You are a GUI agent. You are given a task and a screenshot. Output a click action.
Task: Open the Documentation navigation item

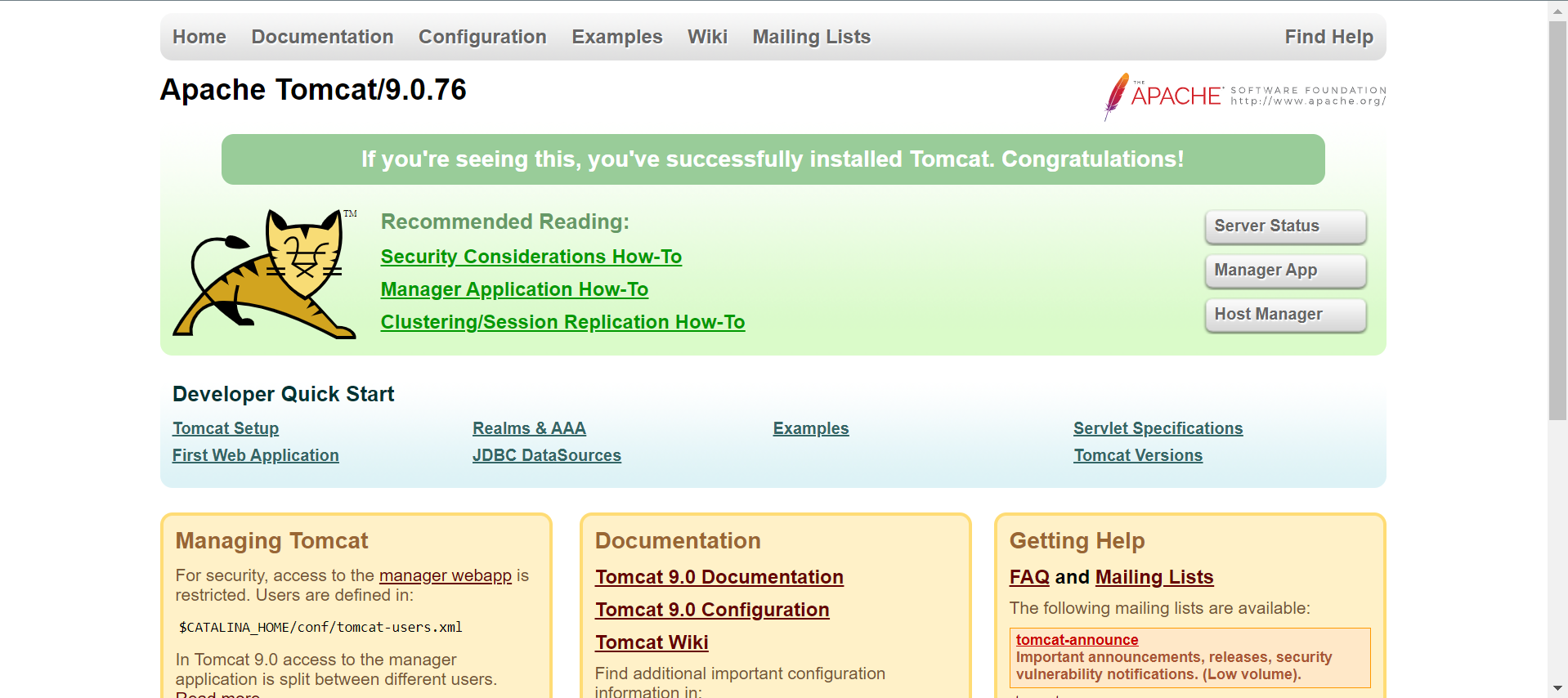(x=322, y=37)
